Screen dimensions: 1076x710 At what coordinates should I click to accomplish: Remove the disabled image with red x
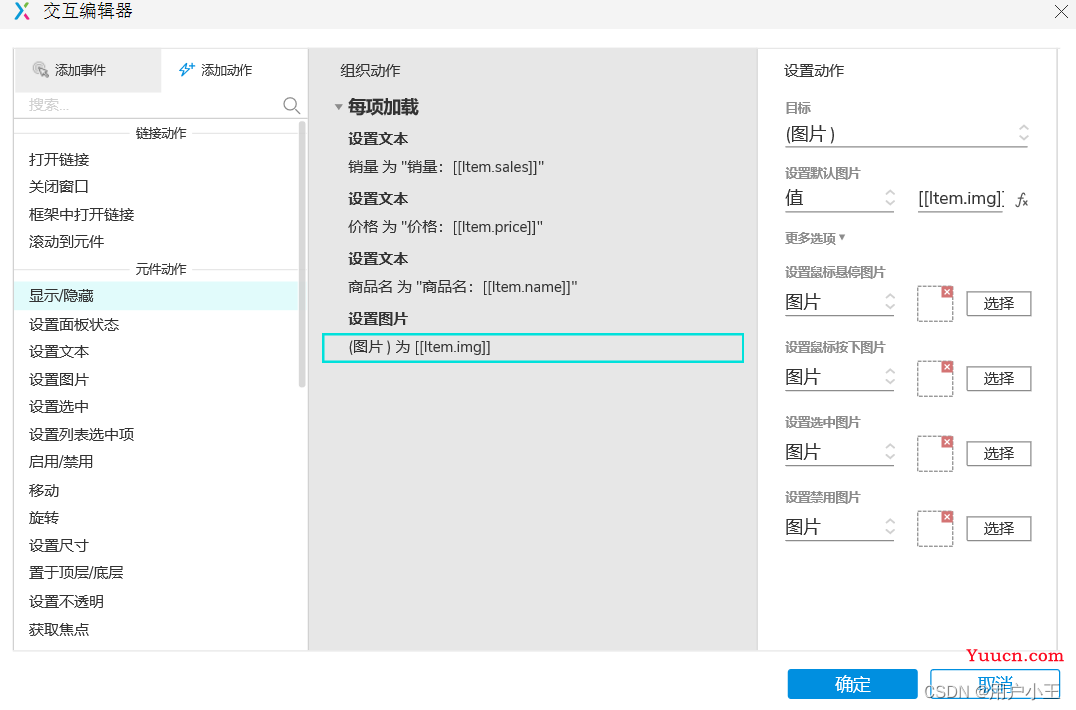pos(947,517)
